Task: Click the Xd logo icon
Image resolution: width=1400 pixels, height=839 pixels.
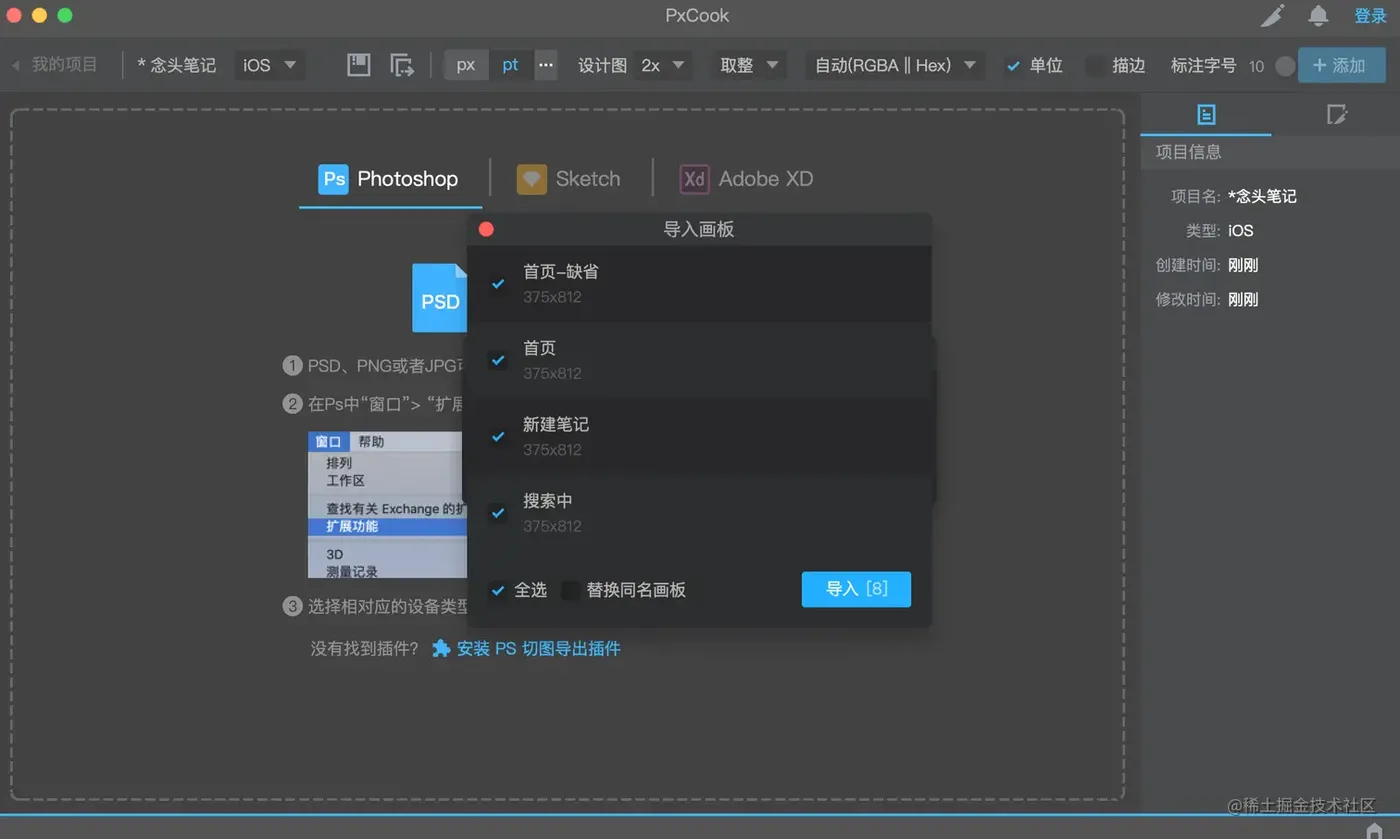Action: tap(694, 179)
